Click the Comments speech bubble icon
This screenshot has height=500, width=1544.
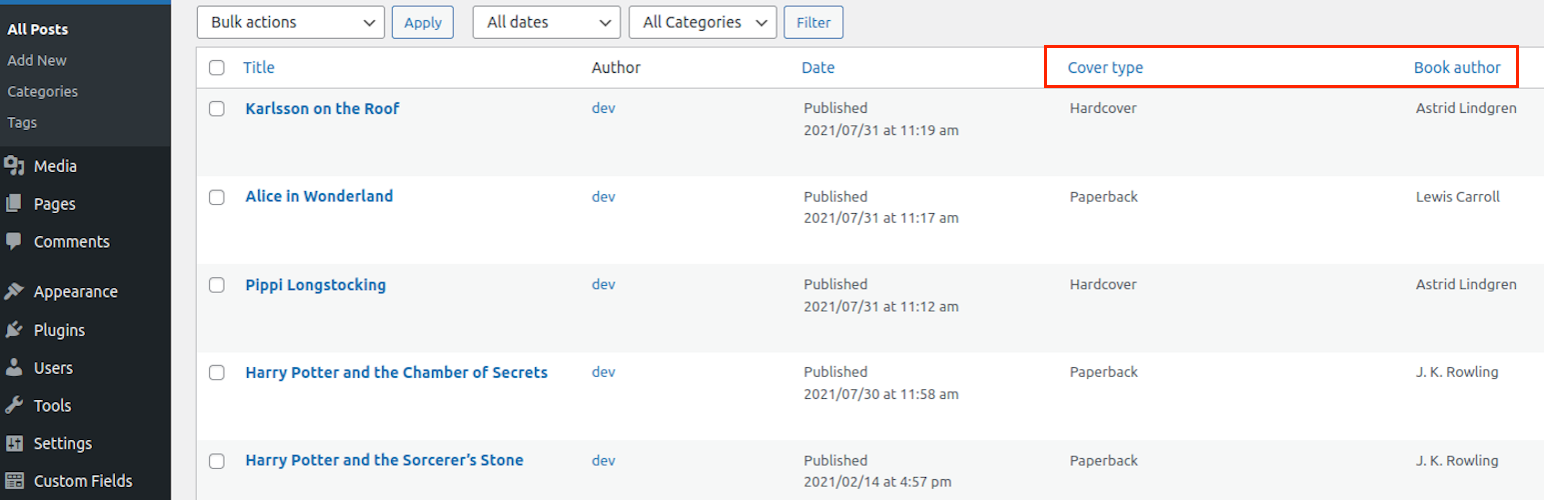pos(14,242)
